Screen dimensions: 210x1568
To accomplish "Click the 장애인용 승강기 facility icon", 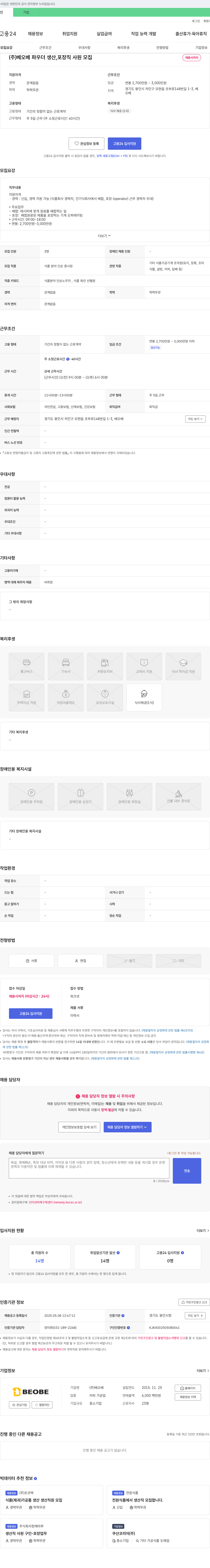I will pos(80,797).
